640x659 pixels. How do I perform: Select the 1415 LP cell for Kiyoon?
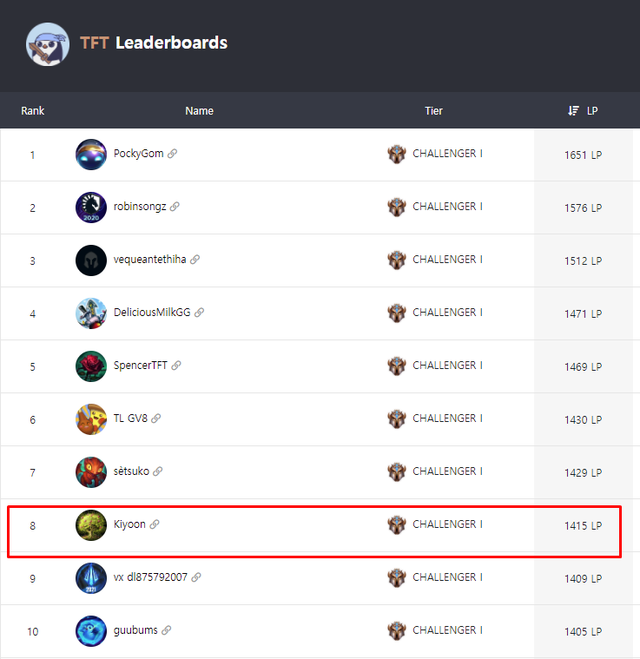tap(583, 526)
